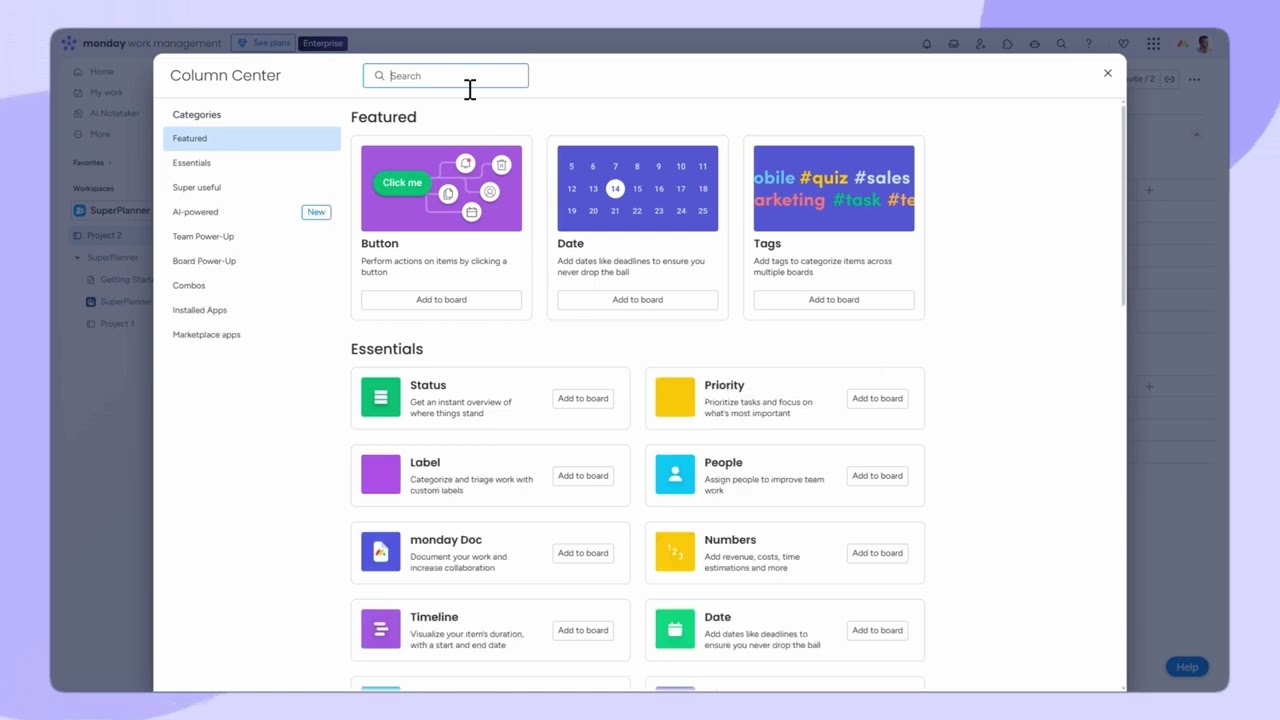1280x720 pixels.
Task: Open More in sidebar
Action: click(x=100, y=134)
